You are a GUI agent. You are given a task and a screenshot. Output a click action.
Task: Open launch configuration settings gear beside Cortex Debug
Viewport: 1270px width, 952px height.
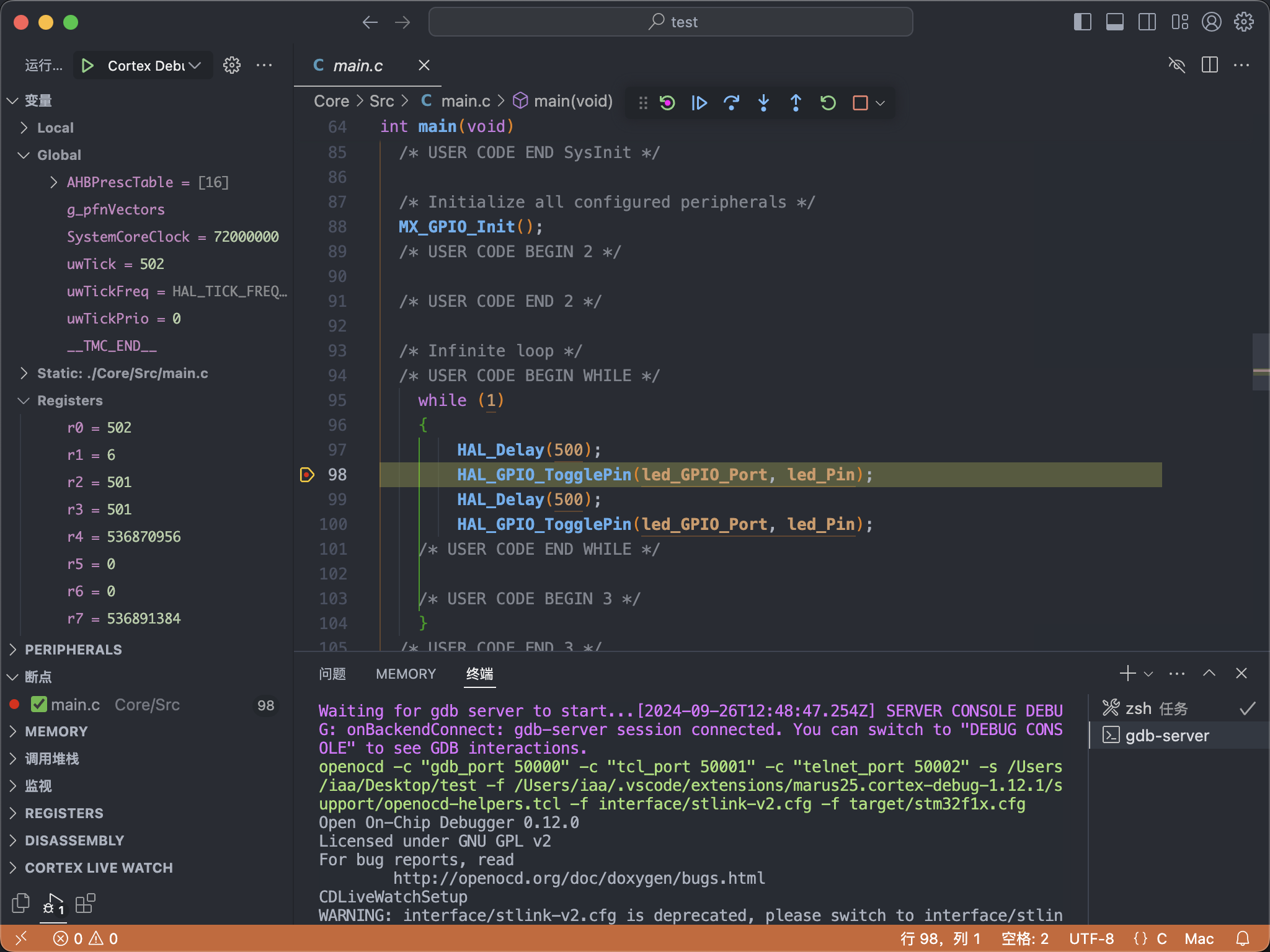click(x=232, y=65)
